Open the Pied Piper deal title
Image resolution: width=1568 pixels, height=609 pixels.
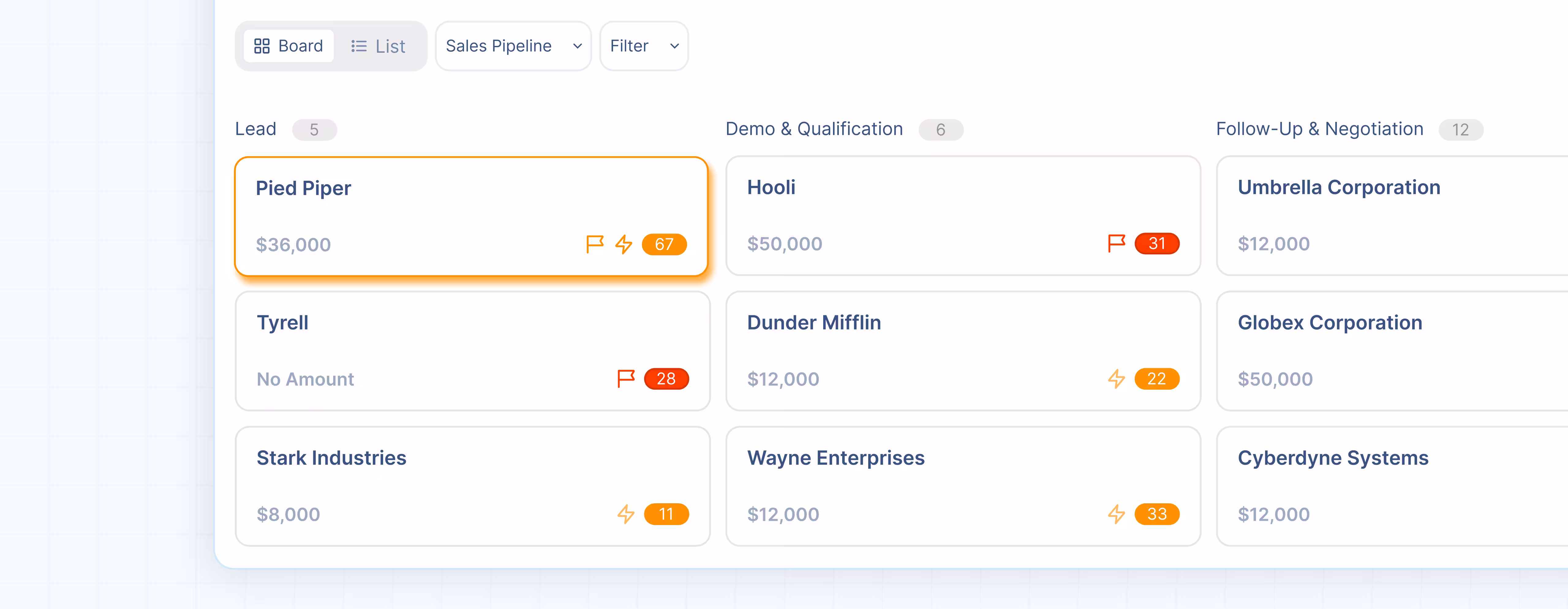click(x=303, y=188)
